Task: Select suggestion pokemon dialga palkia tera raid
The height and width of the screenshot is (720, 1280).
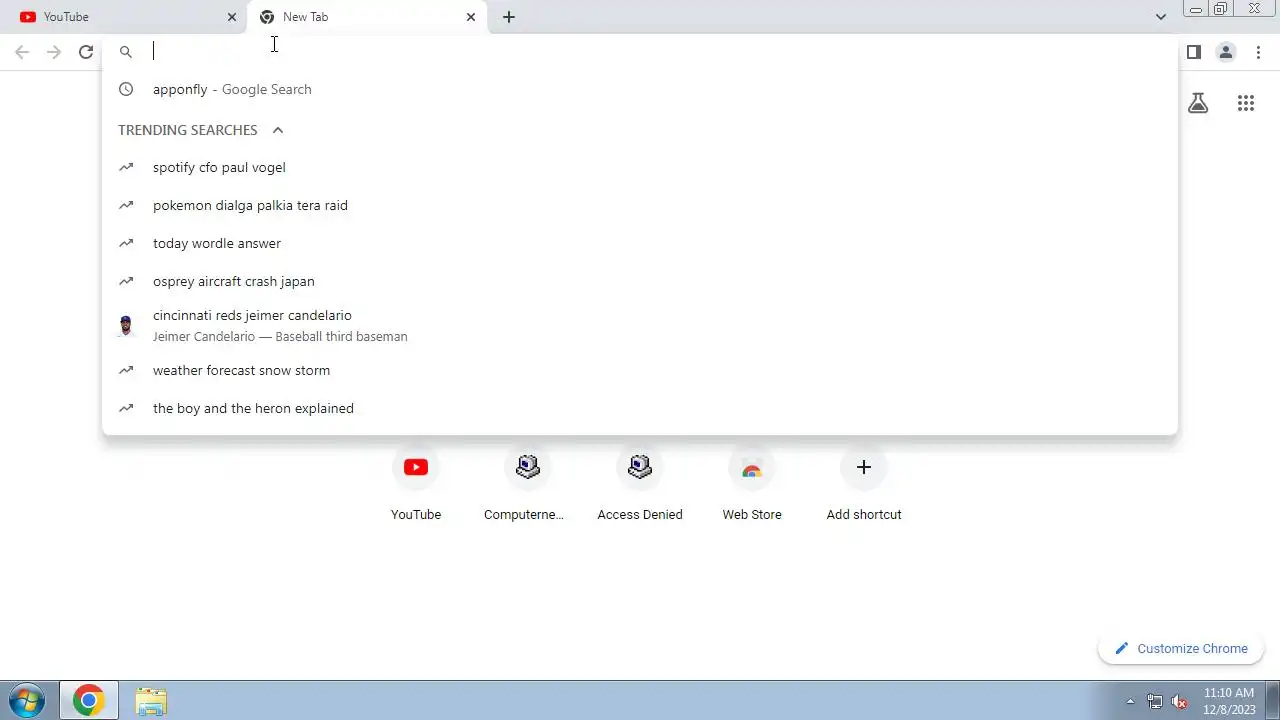Action: click(x=640, y=205)
